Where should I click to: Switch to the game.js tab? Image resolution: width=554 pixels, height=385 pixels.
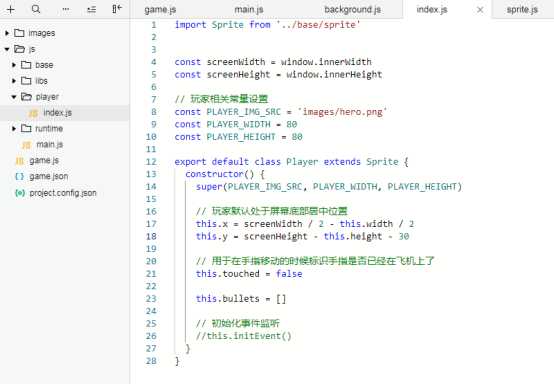click(x=160, y=10)
